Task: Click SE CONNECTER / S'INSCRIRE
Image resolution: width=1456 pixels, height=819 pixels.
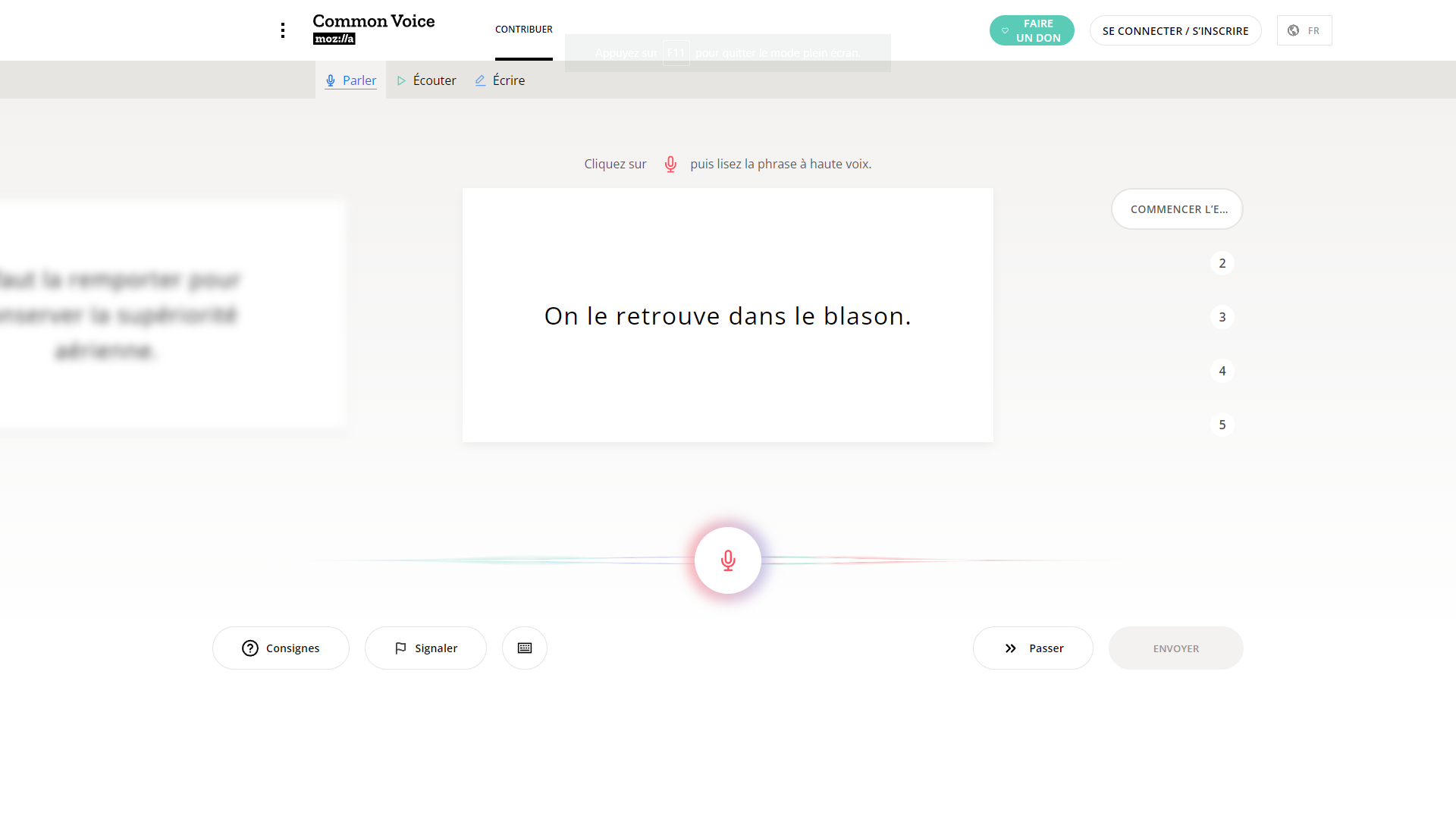Action: tap(1175, 30)
